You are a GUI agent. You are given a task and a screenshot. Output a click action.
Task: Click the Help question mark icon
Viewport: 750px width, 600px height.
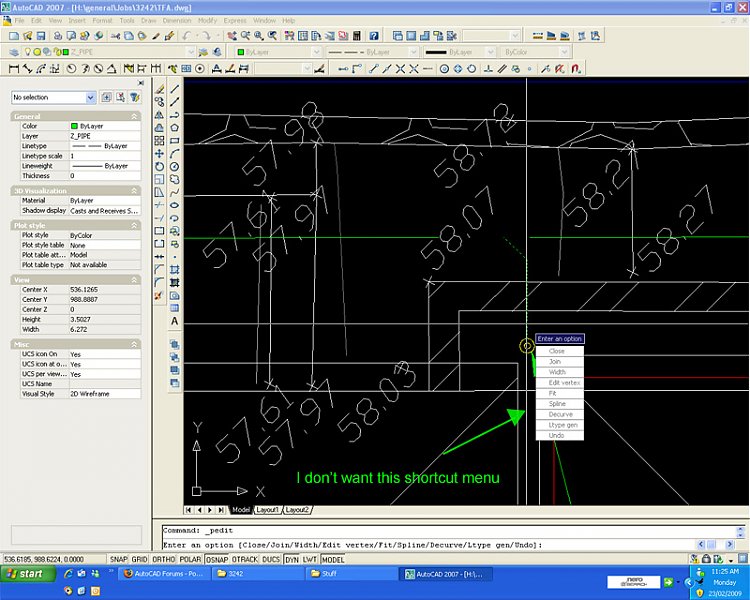[x=374, y=36]
